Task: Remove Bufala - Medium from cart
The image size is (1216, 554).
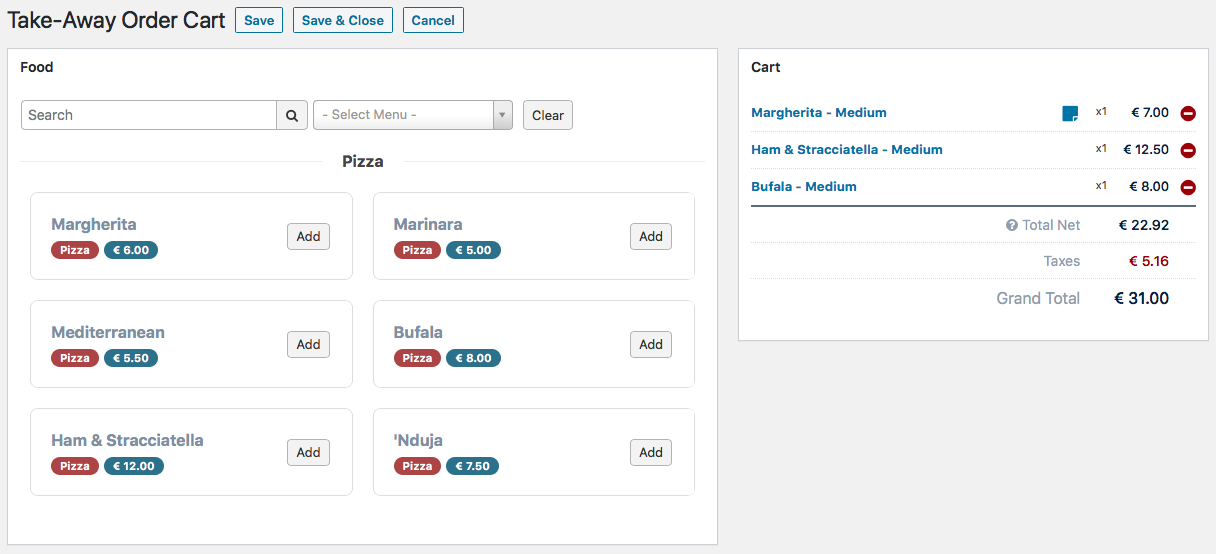Action: click(1188, 187)
